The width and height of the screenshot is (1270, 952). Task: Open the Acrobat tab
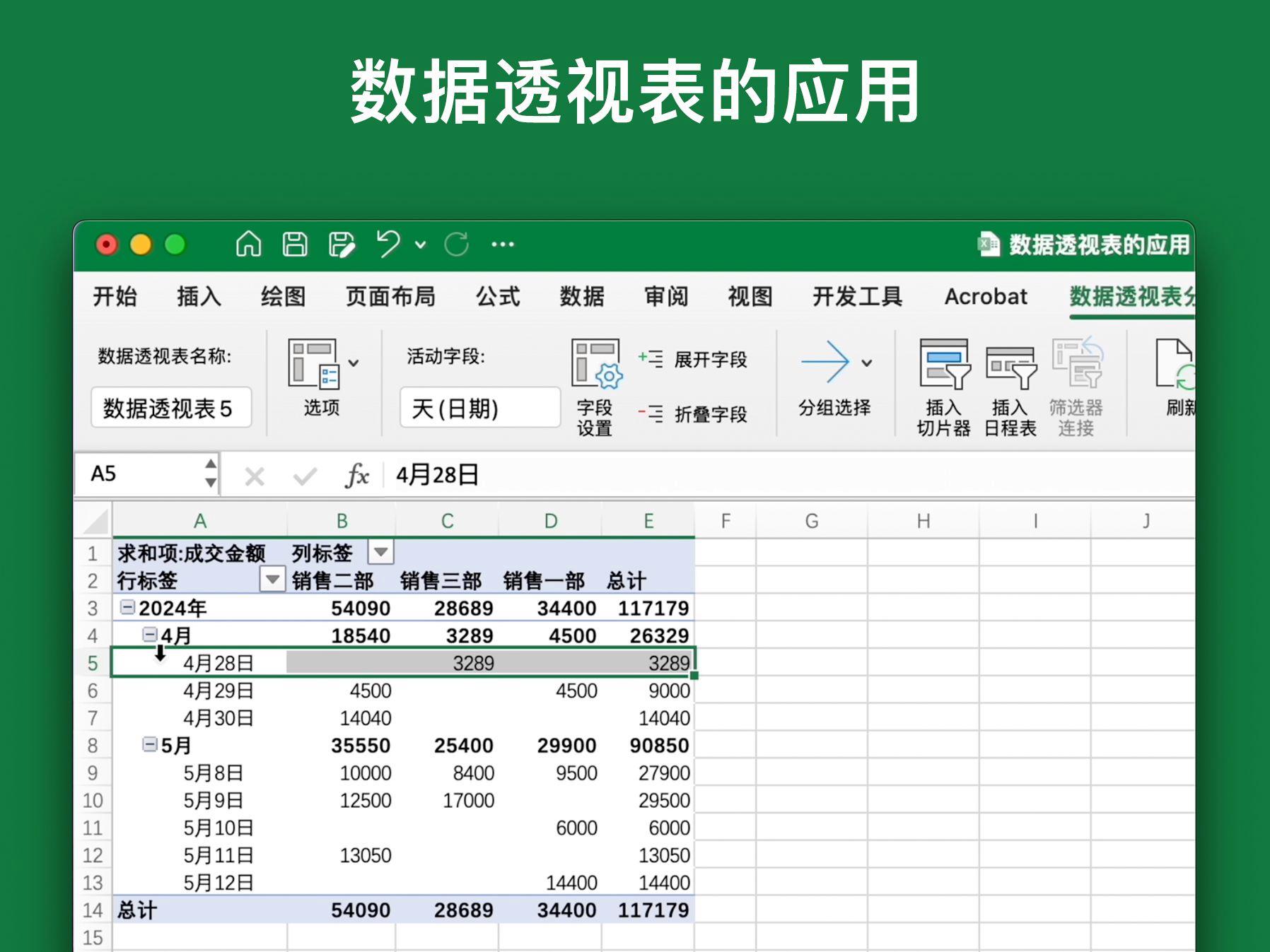986,296
